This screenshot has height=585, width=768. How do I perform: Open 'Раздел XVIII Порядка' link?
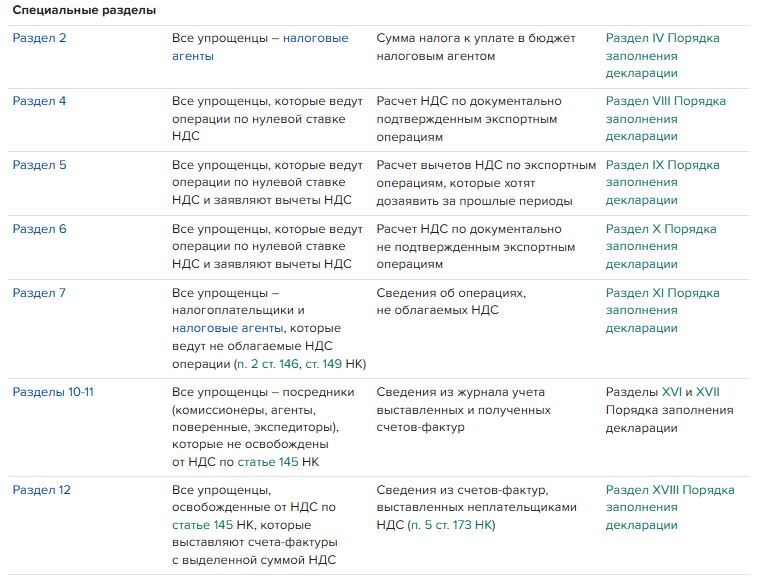coord(670,508)
